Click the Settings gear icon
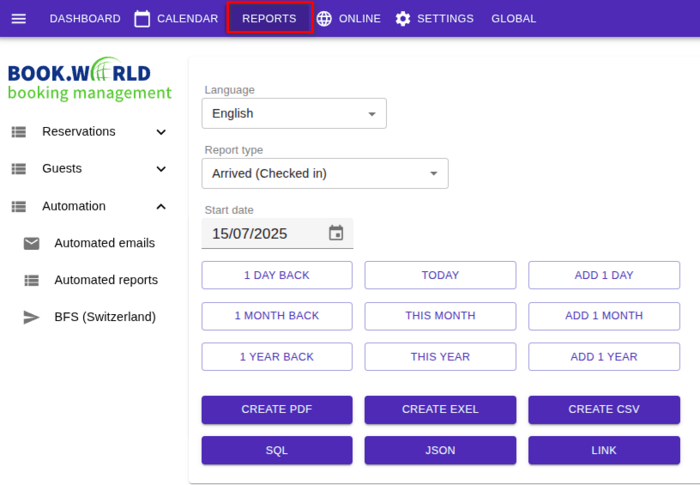 [403, 19]
